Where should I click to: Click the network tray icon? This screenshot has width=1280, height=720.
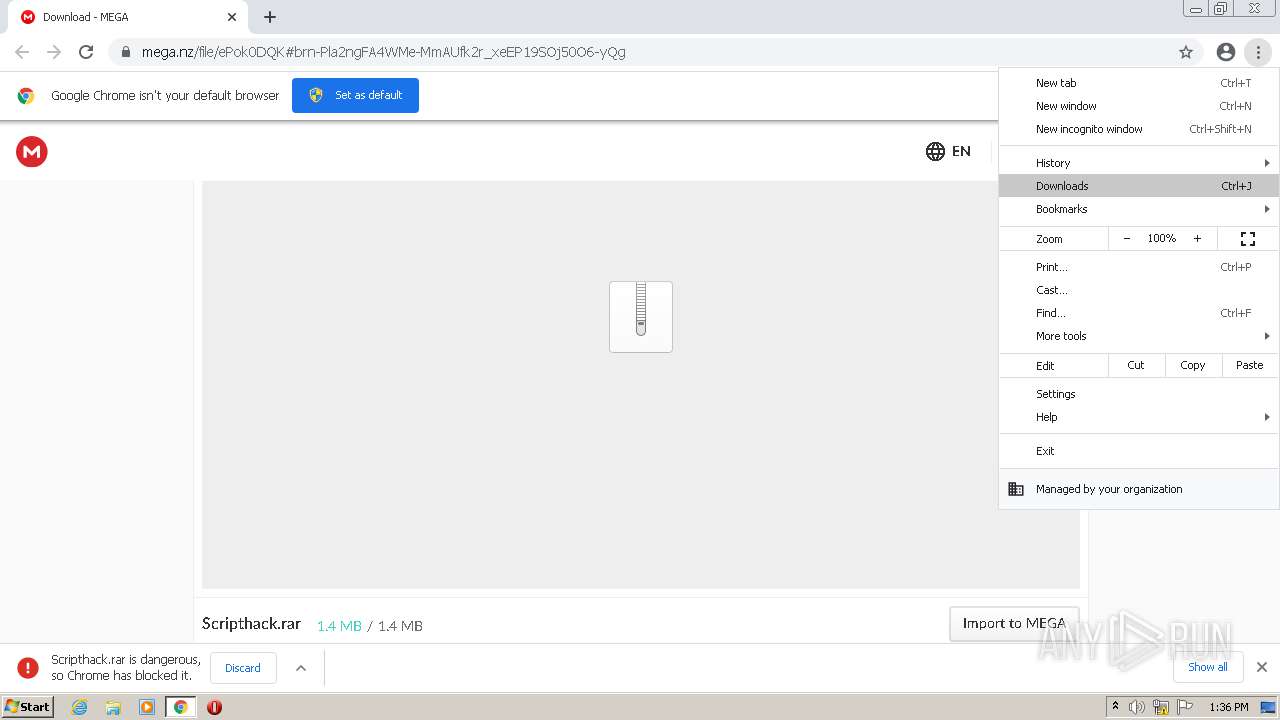[1161, 707]
